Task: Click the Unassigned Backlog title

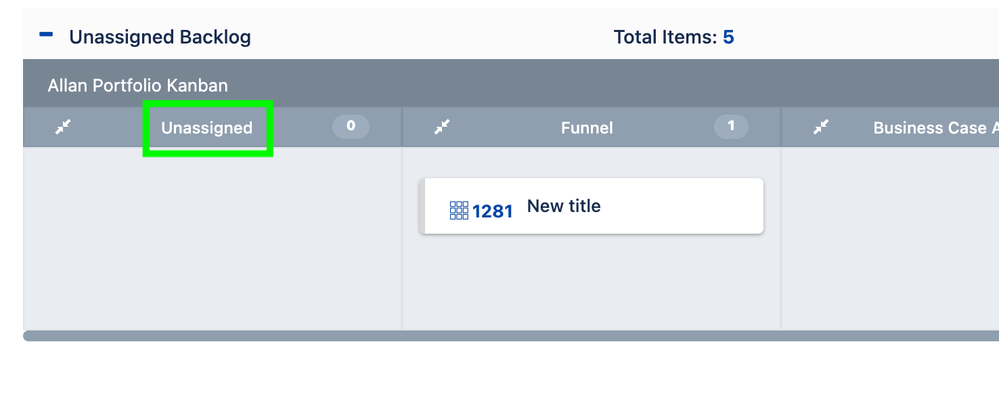Action: click(x=160, y=37)
